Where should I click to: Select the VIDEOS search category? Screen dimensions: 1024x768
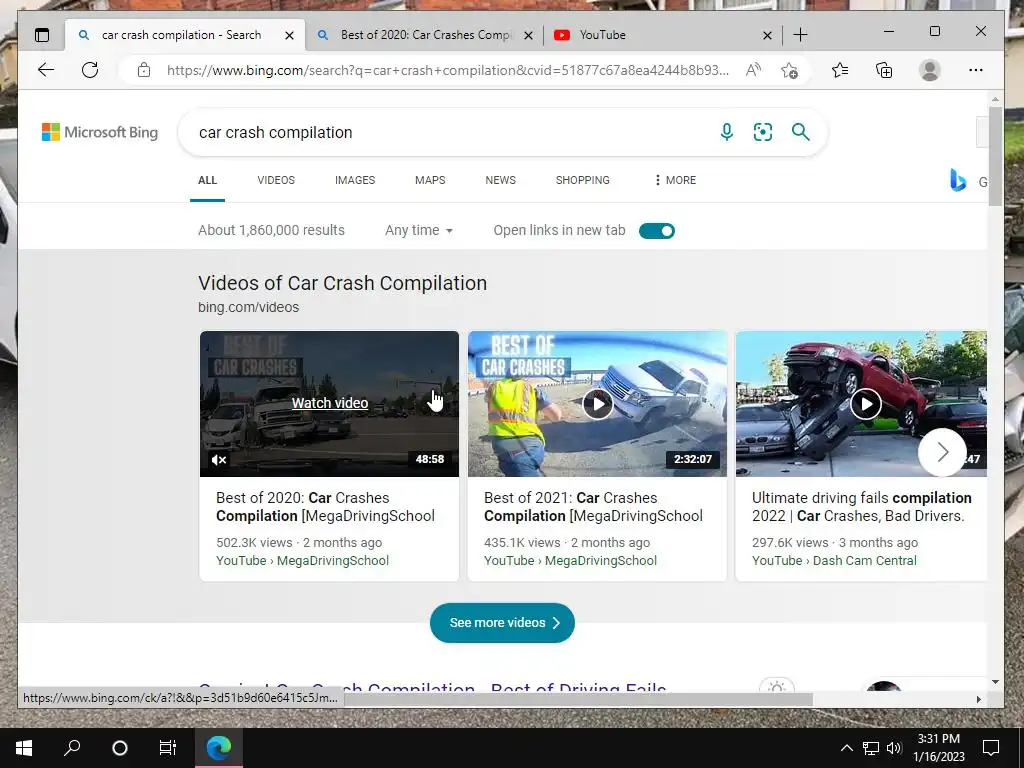tap(276, 180)
